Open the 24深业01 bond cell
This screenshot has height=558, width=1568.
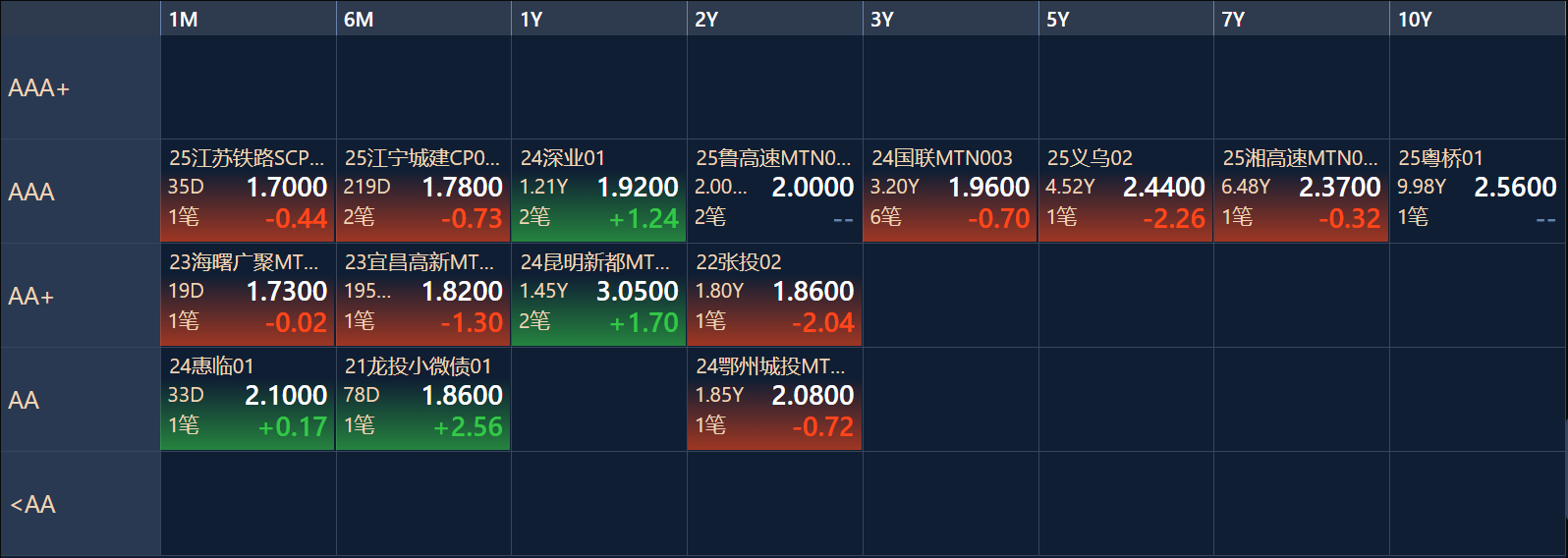click(599, 191)
